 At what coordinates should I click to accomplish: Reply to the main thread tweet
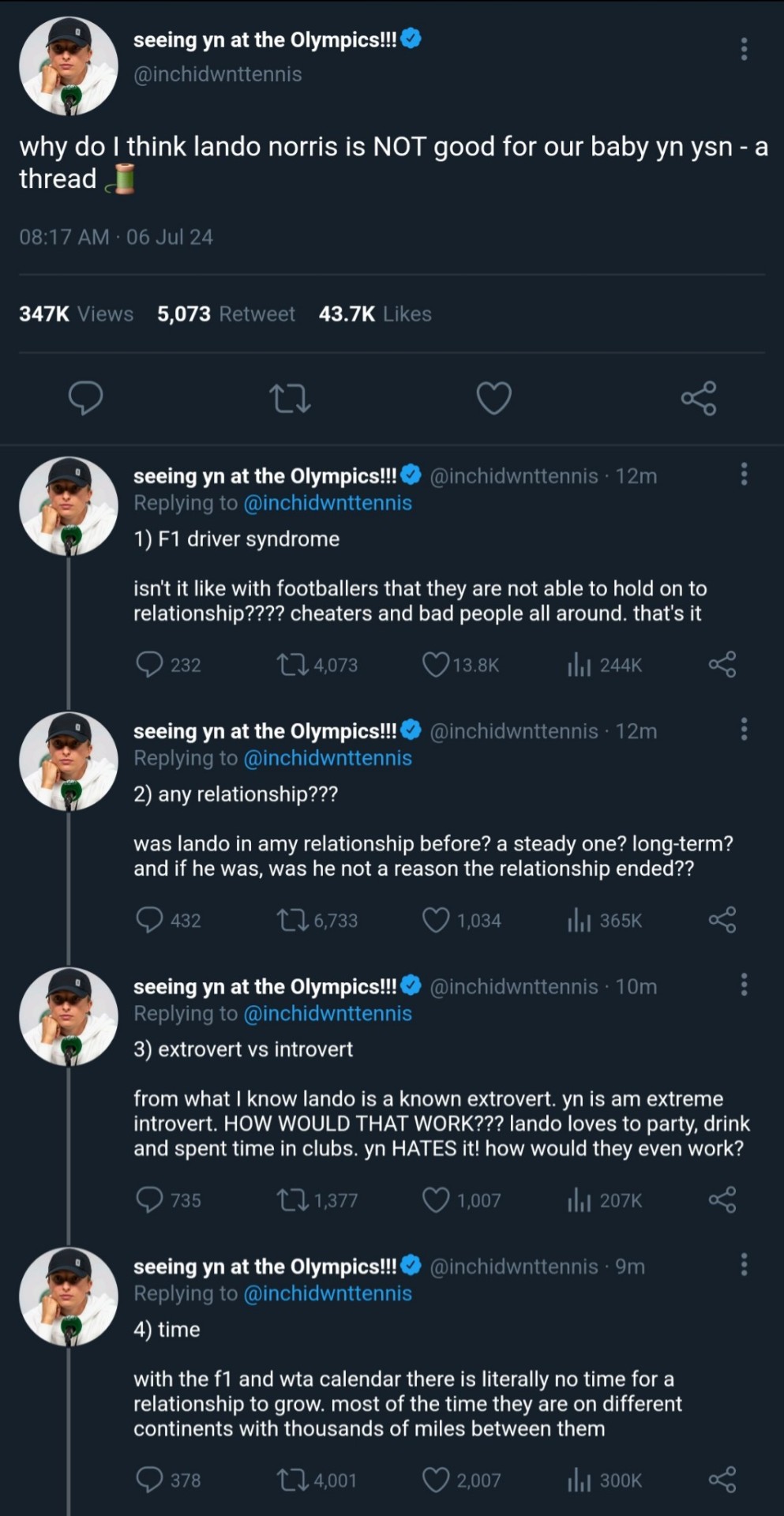coord(85,398)
